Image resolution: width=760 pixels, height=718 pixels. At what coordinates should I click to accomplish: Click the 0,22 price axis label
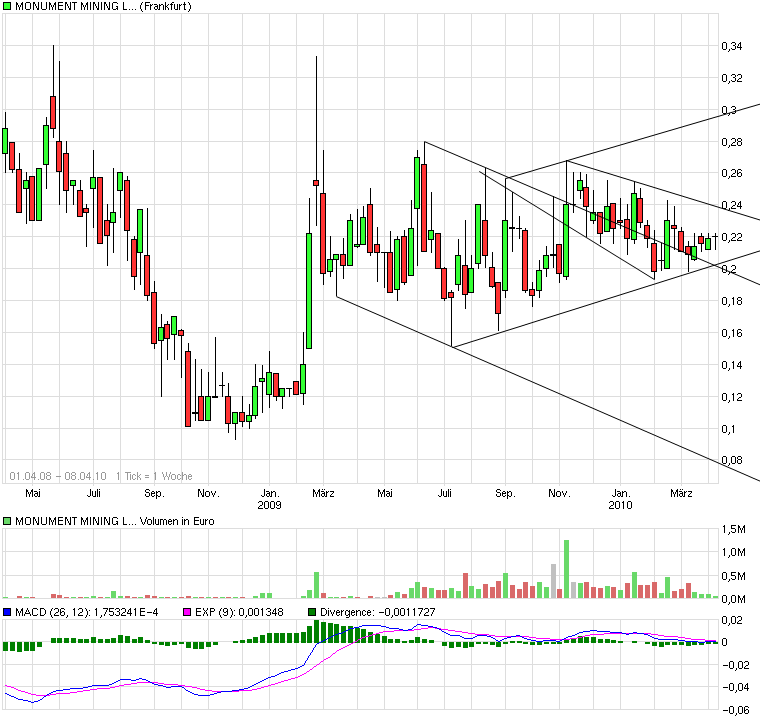[x=732, y=237]
